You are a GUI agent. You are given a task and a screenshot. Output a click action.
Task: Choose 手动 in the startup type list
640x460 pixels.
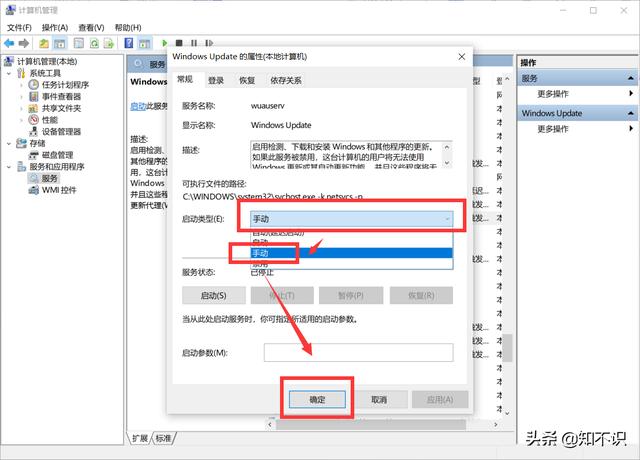[351, 253]
